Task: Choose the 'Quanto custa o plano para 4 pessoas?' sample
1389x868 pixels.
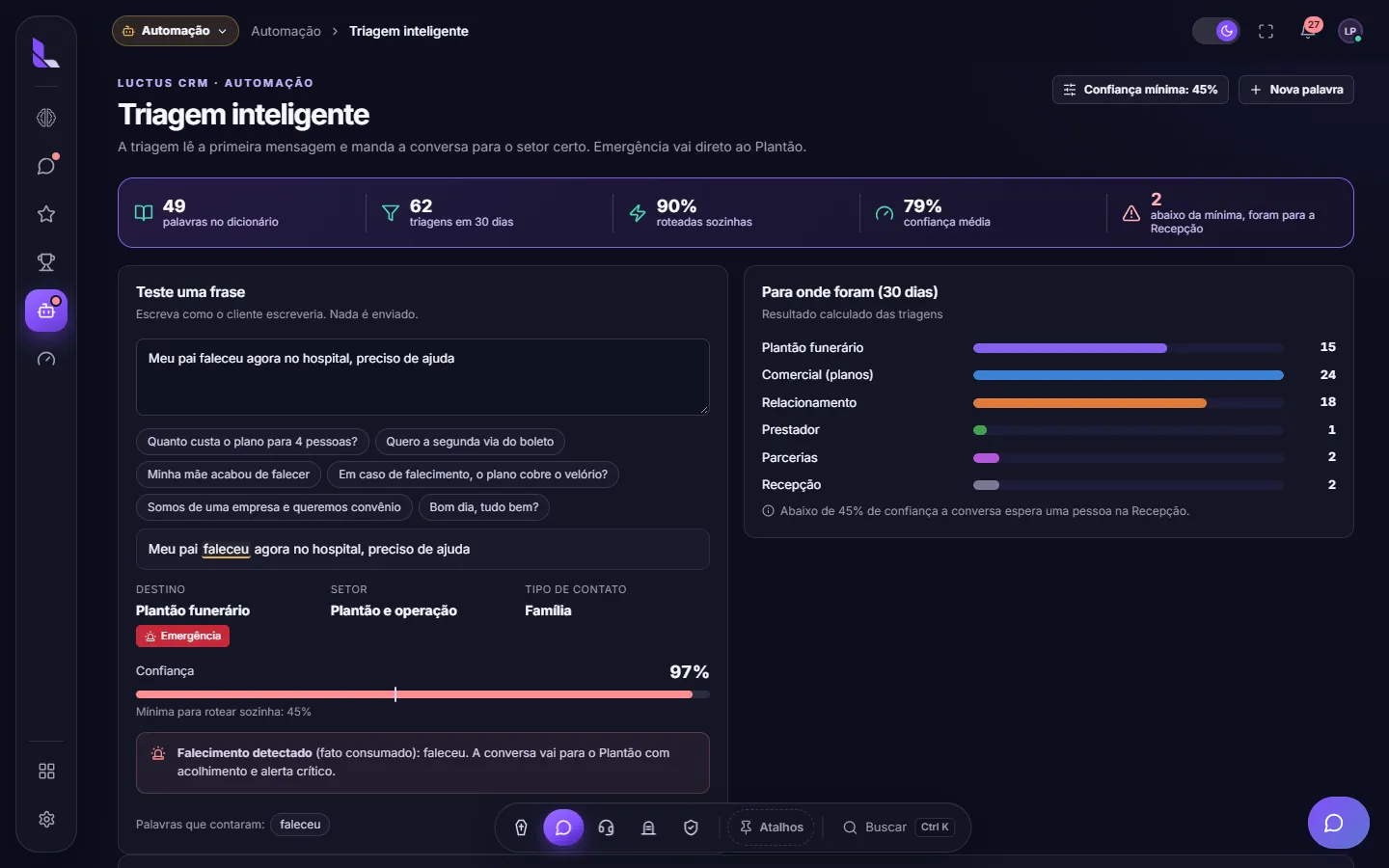Action: (x=253, y=442)
